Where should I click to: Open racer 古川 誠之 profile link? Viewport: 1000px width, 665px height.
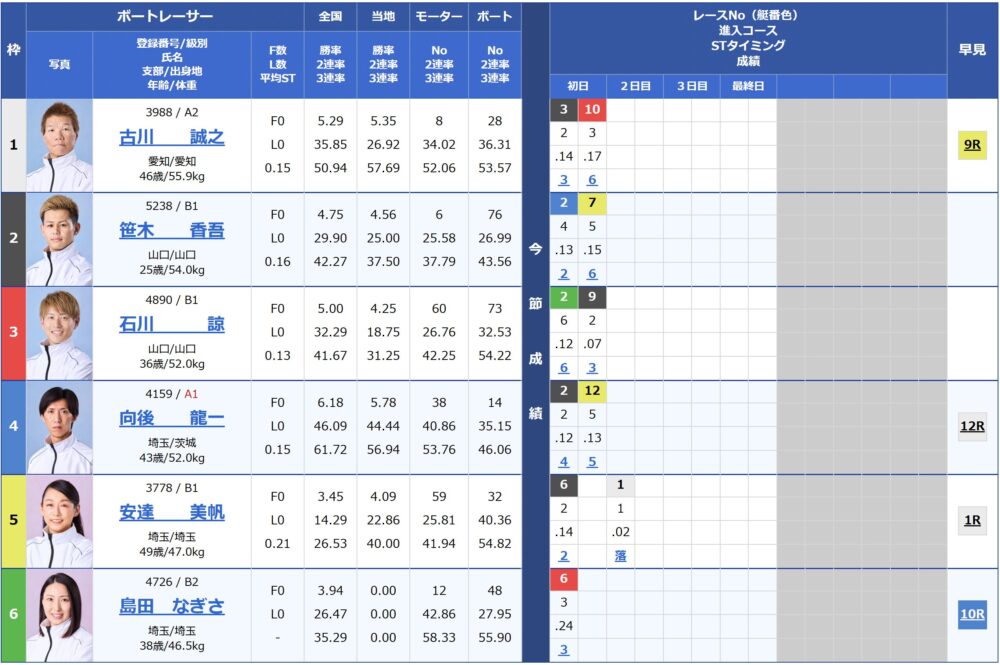pos(172,137)
